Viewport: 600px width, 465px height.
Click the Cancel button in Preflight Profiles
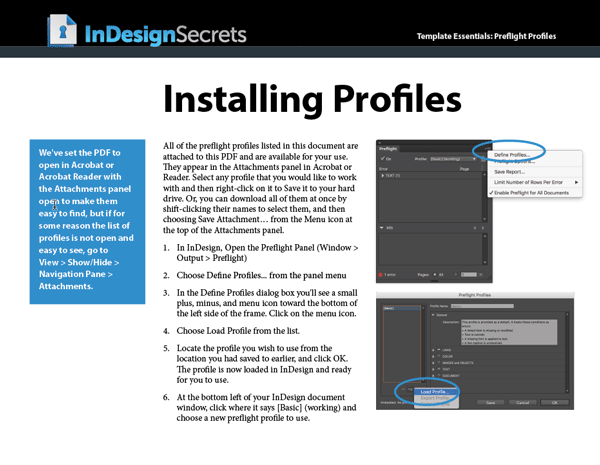tap(523, 403)
